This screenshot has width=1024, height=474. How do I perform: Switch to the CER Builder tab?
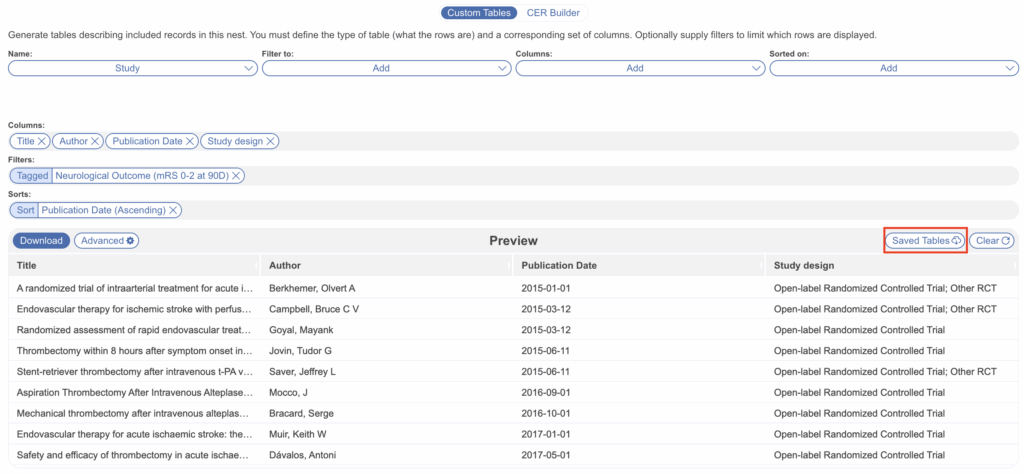click(x=552, y=13)
